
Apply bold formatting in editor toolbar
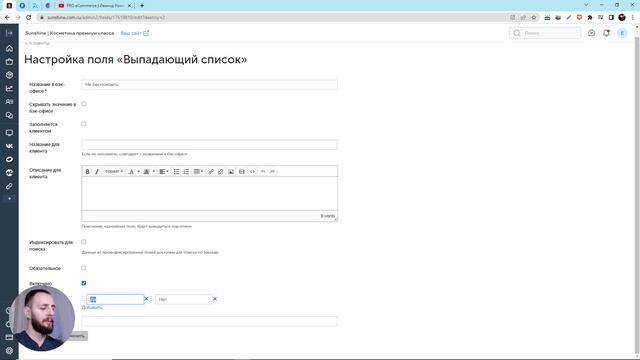(x=87, y=172)
